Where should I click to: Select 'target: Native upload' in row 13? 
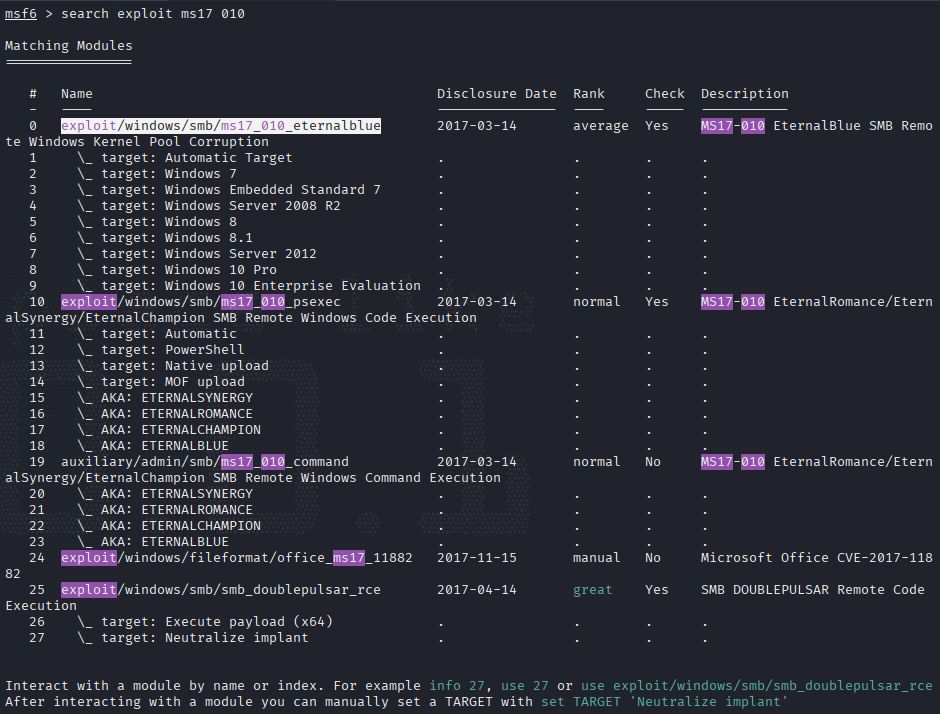[185, 366]
